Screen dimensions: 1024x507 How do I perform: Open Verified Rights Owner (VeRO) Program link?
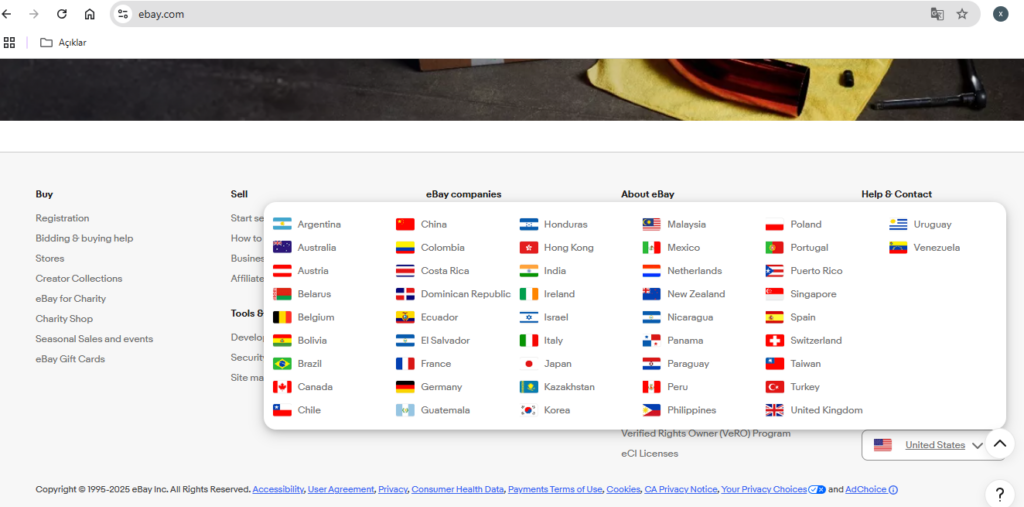706,434
